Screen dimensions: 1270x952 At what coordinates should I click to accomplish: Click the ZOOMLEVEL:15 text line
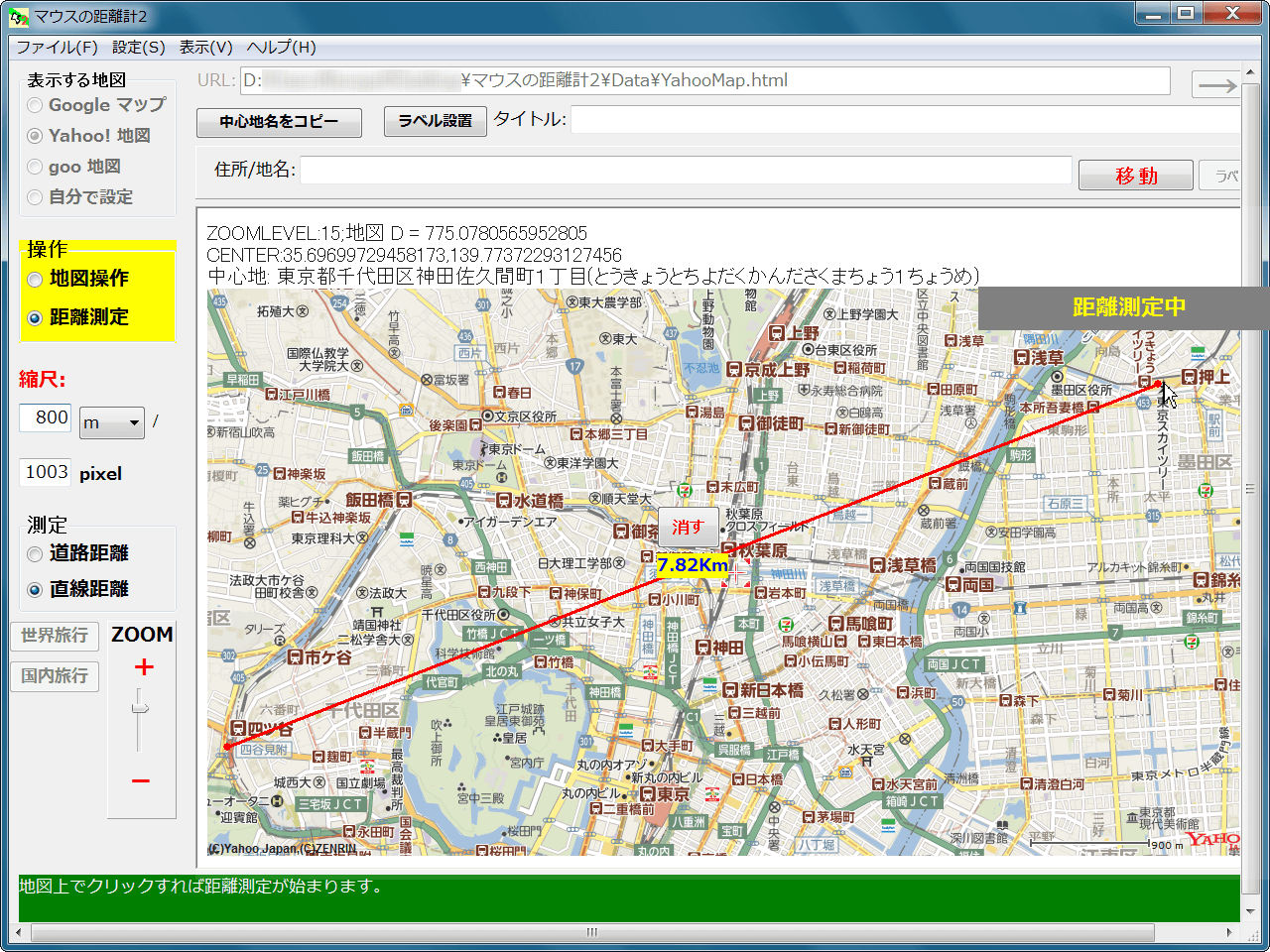397,233
